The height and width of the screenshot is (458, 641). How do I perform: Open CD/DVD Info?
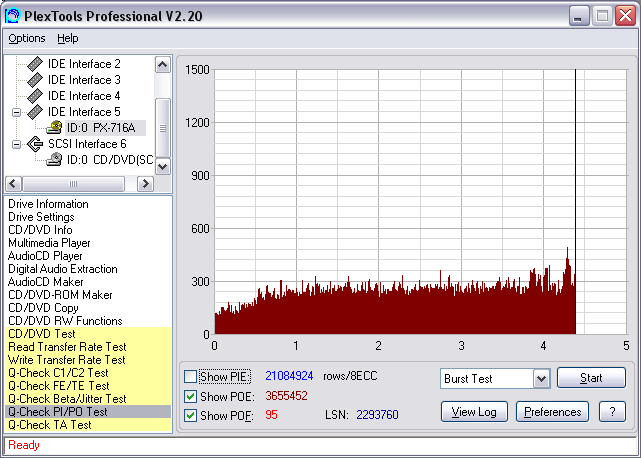point(40,230)
